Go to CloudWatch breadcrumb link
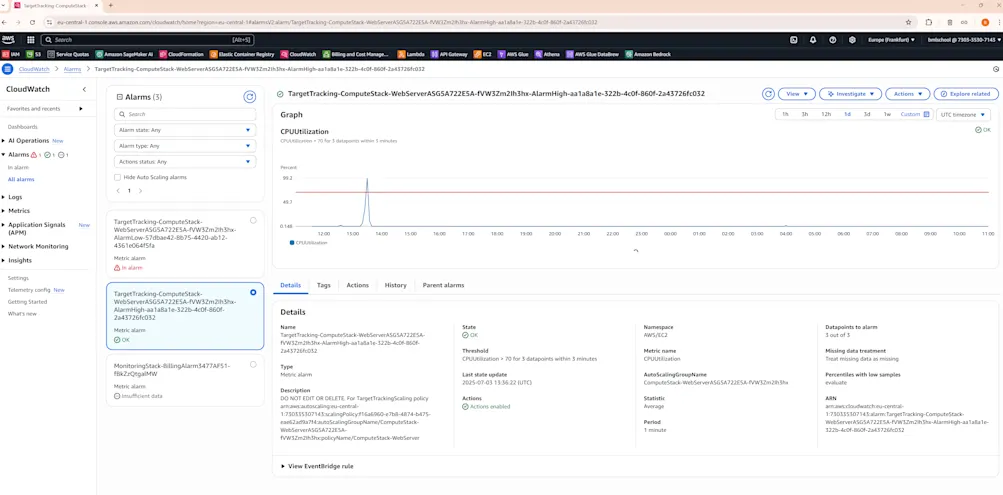This screenshot has height=495, width=1003. tap(34, 69)
